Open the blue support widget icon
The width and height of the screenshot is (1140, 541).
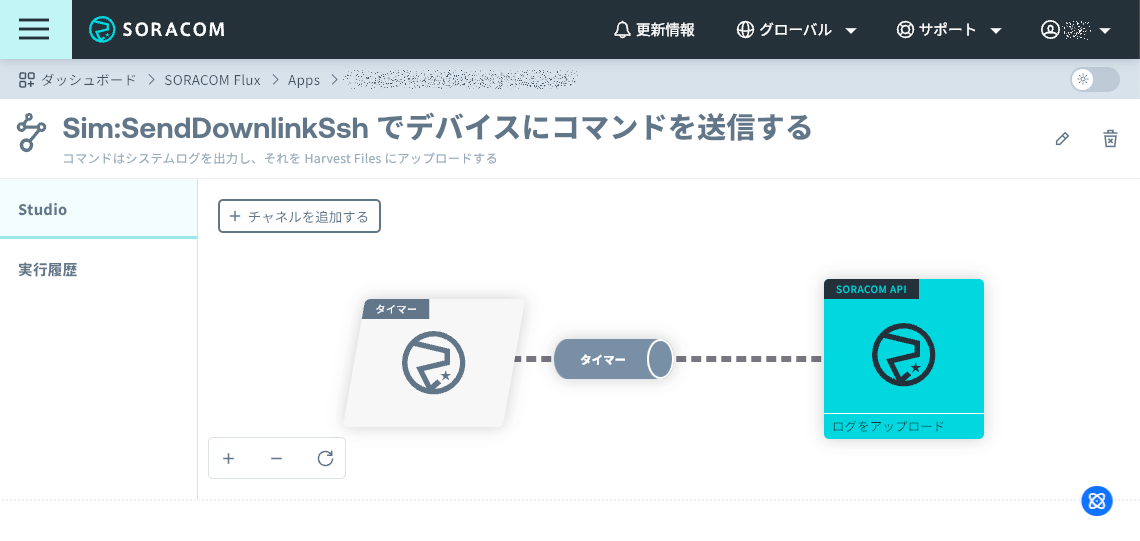1096,501
